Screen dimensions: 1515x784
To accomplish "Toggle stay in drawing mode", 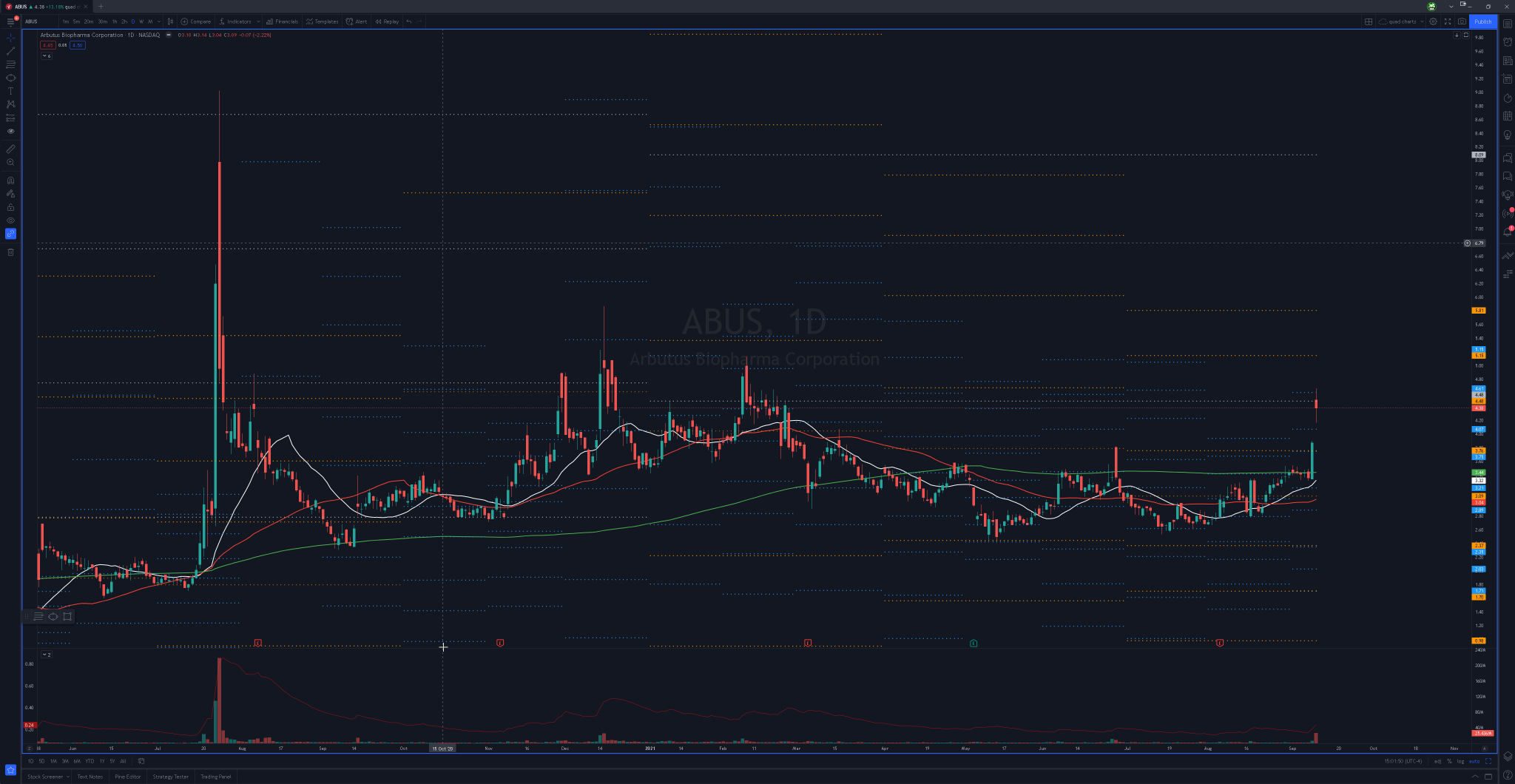I will click(x=10, y=194).
